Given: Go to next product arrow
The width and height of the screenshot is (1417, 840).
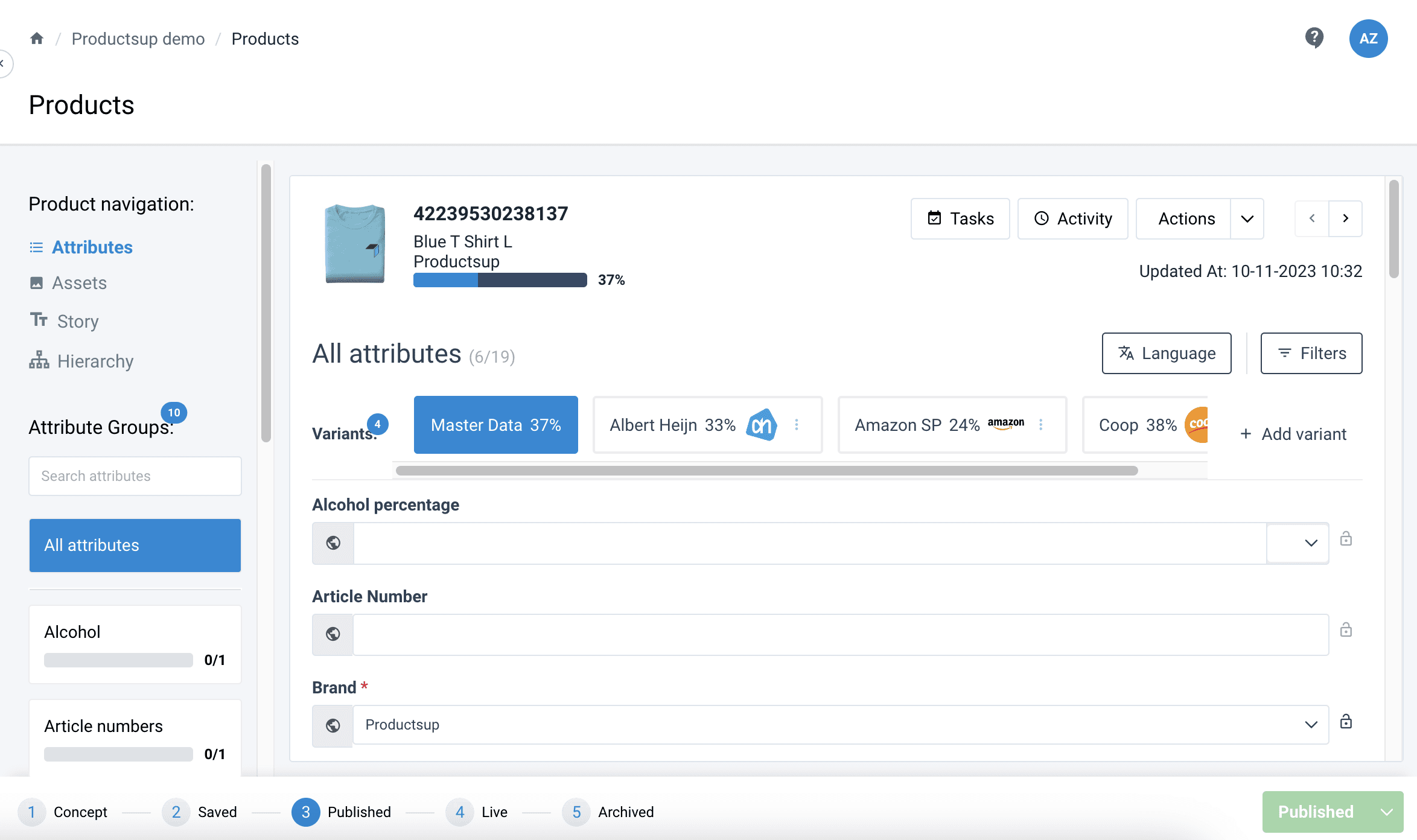Looking at the screenshot, I should tap(1345, 218).
